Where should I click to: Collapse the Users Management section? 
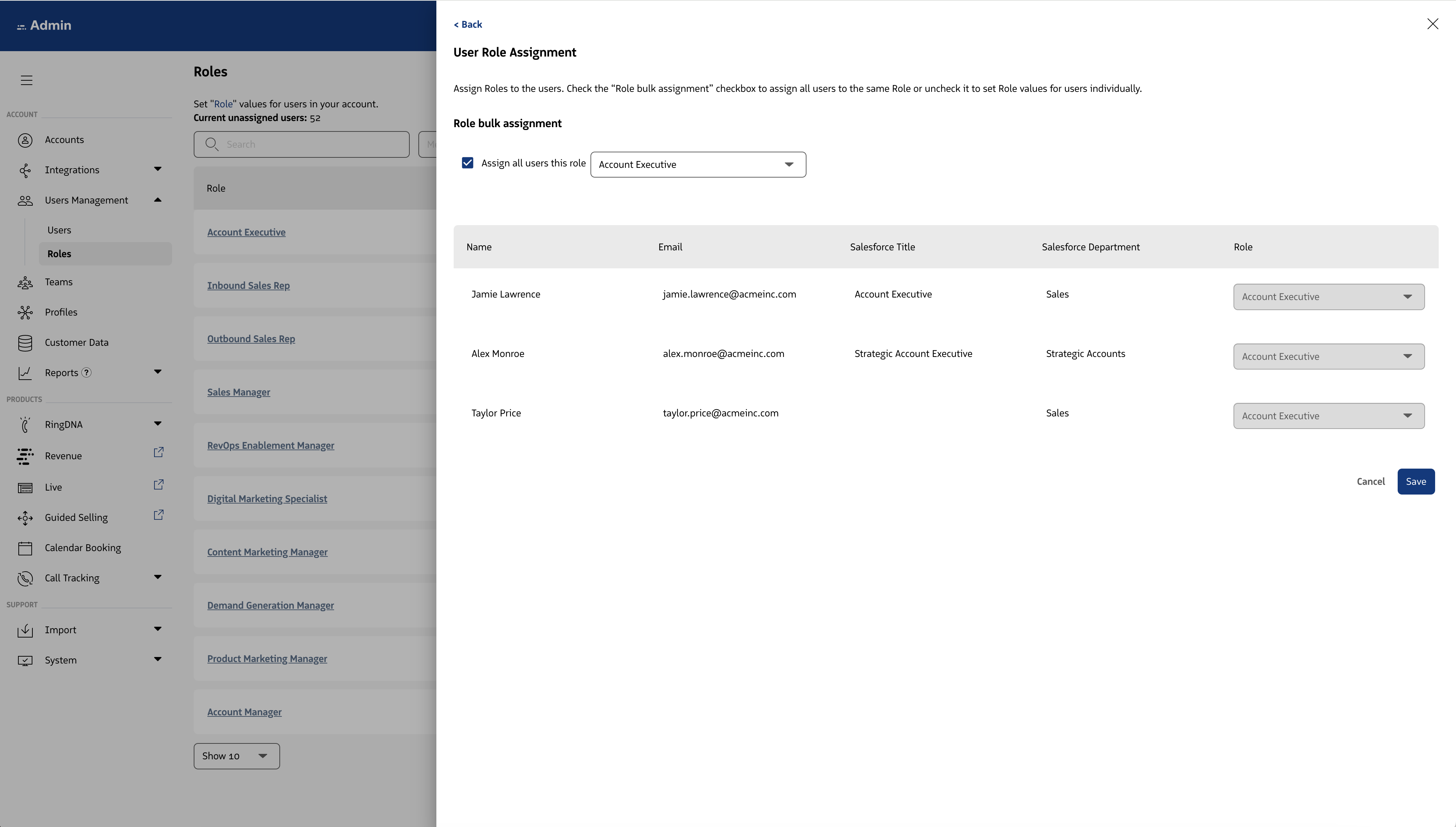pos(158,200)
